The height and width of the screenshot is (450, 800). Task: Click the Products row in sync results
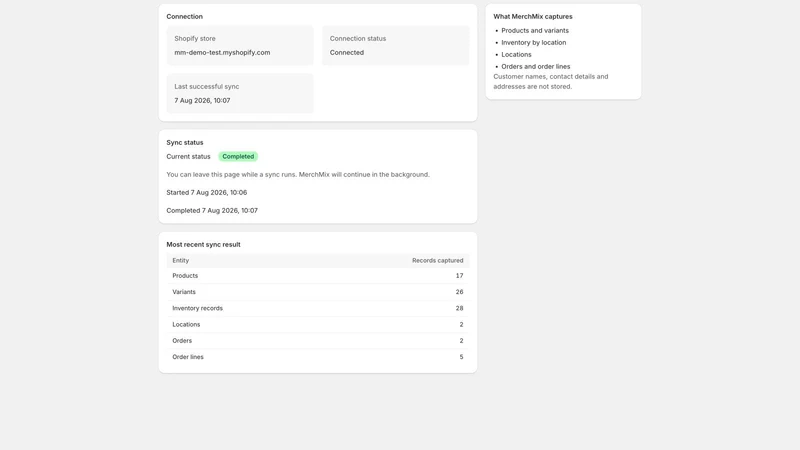(x=317, y=276)
